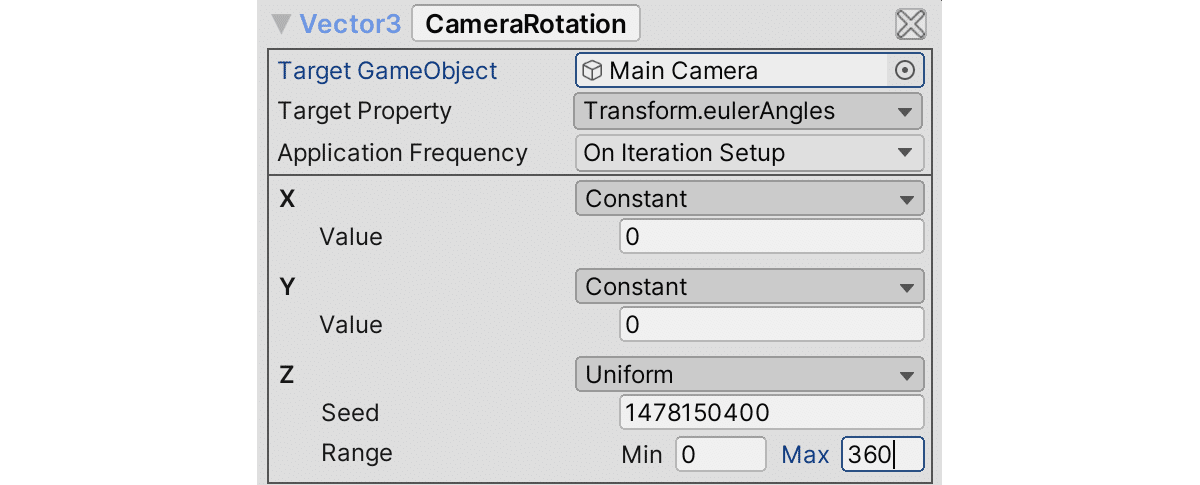Click the Min label in Range row
Screen dimensions: 1200x485
(641, 455)
